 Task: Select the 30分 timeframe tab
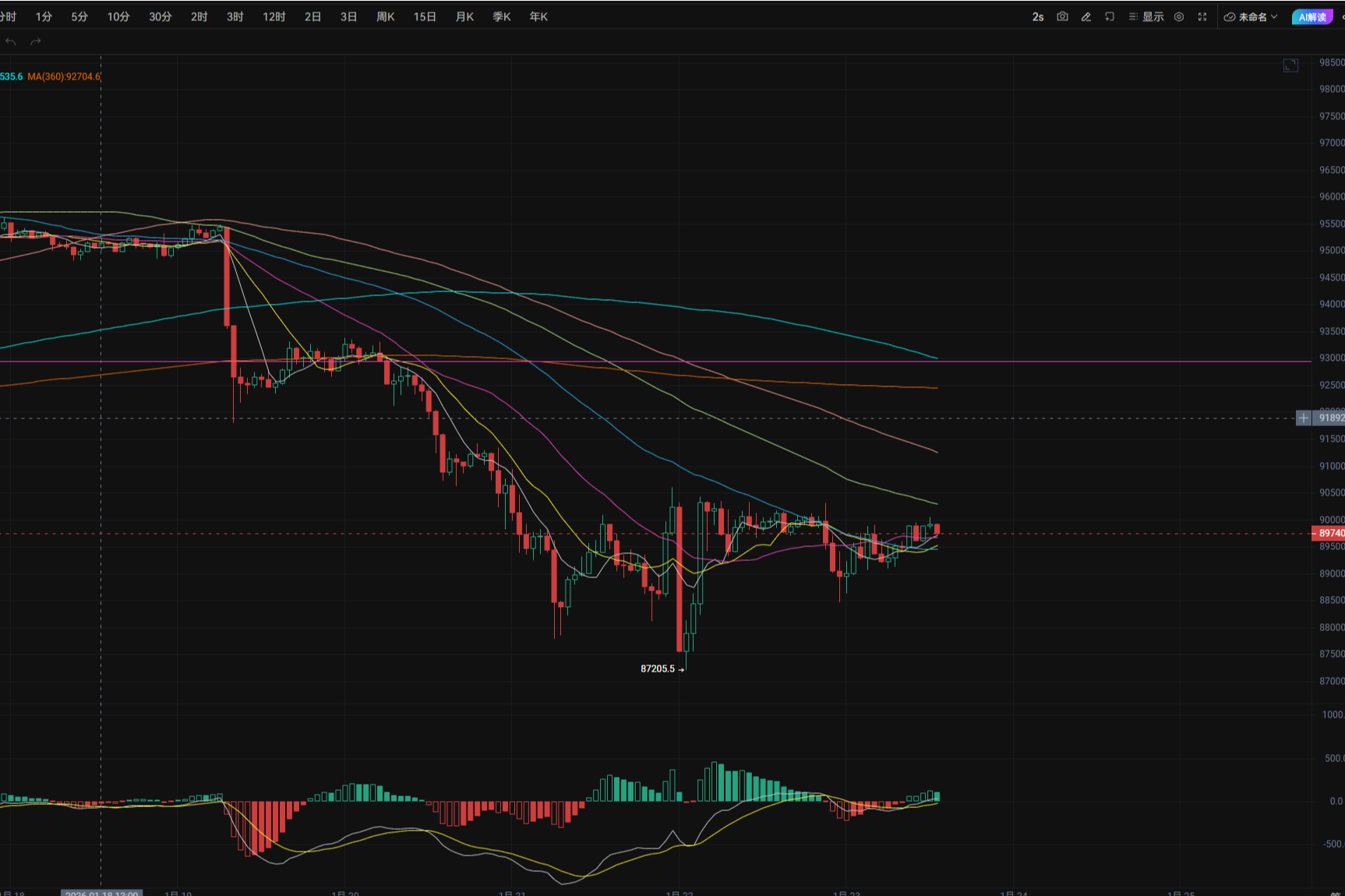pos(160,16)
